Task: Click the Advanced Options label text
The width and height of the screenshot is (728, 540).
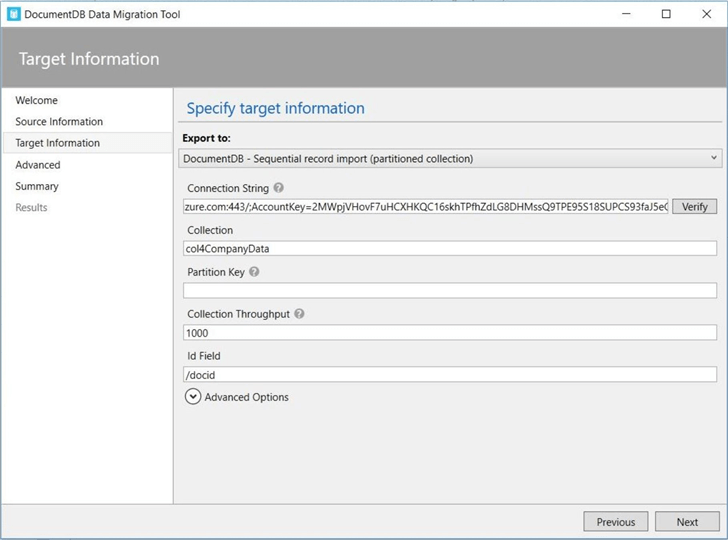Action: click(x=247, y=397)
